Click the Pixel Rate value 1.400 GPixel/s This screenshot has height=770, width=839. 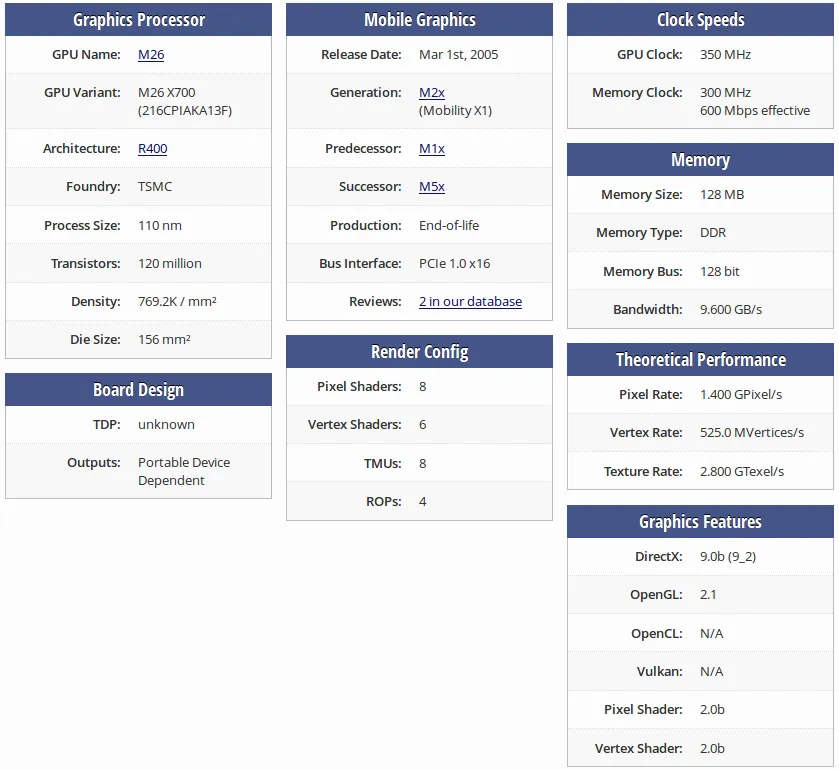click(x=741, y=395)
